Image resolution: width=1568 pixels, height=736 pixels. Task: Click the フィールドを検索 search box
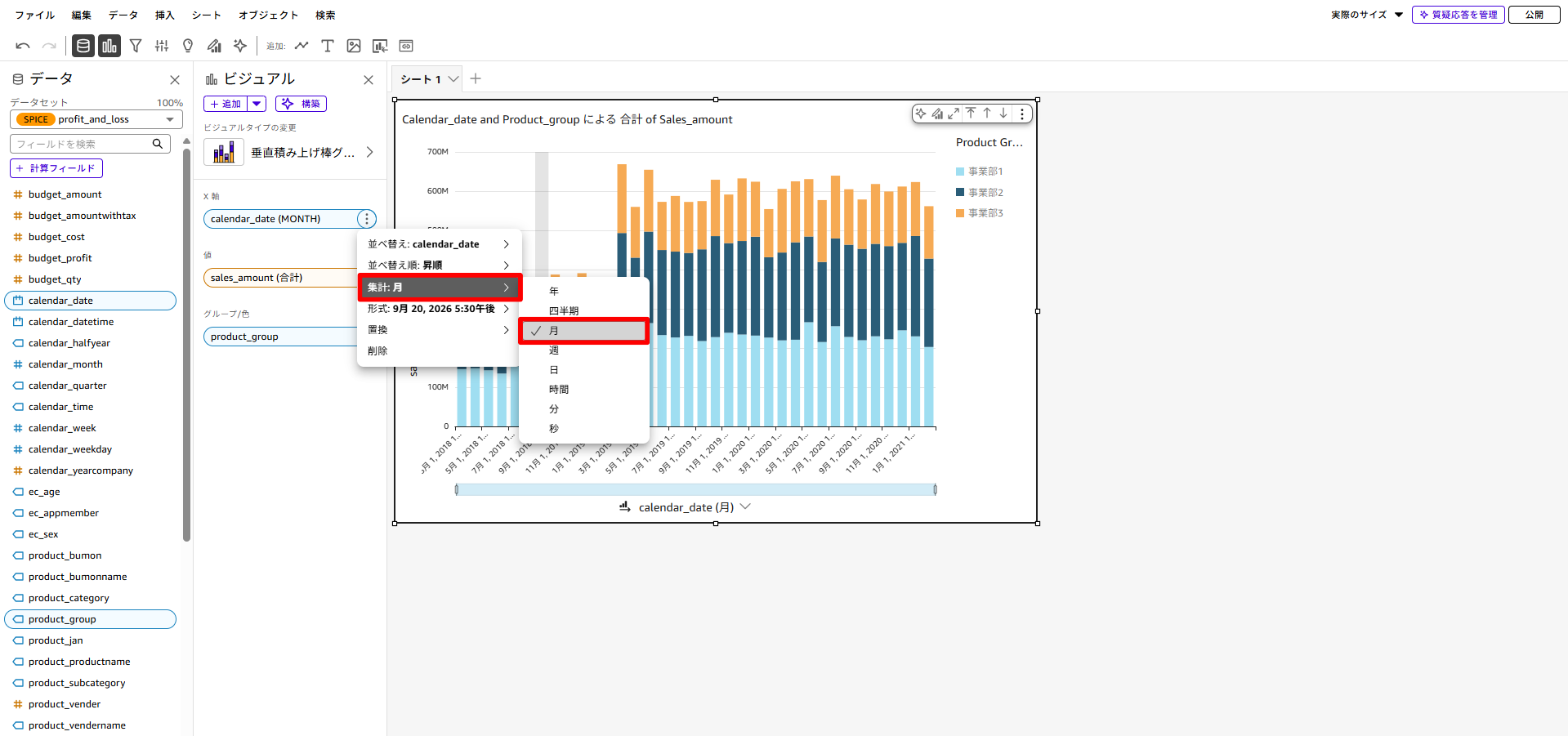coord(82,144)
